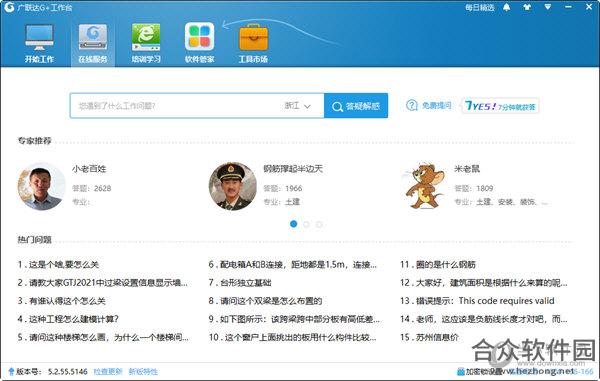Select second expert carousel page dot

point(306,224)
